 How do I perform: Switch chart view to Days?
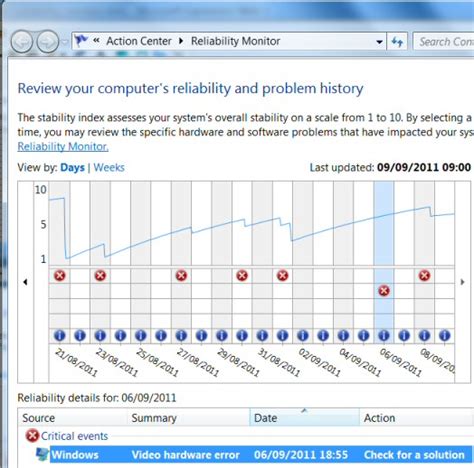coord(72,167)
